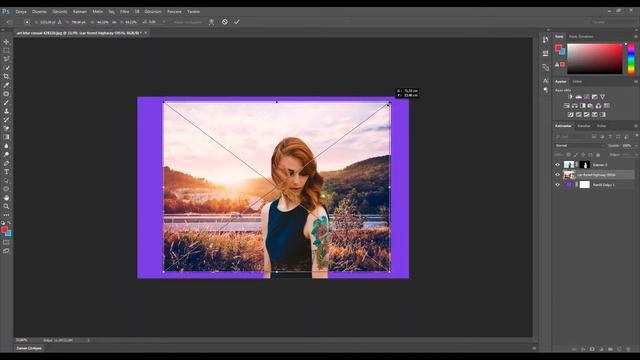Select the Lasso tool
640x360 pixels.
coord(6,59)
